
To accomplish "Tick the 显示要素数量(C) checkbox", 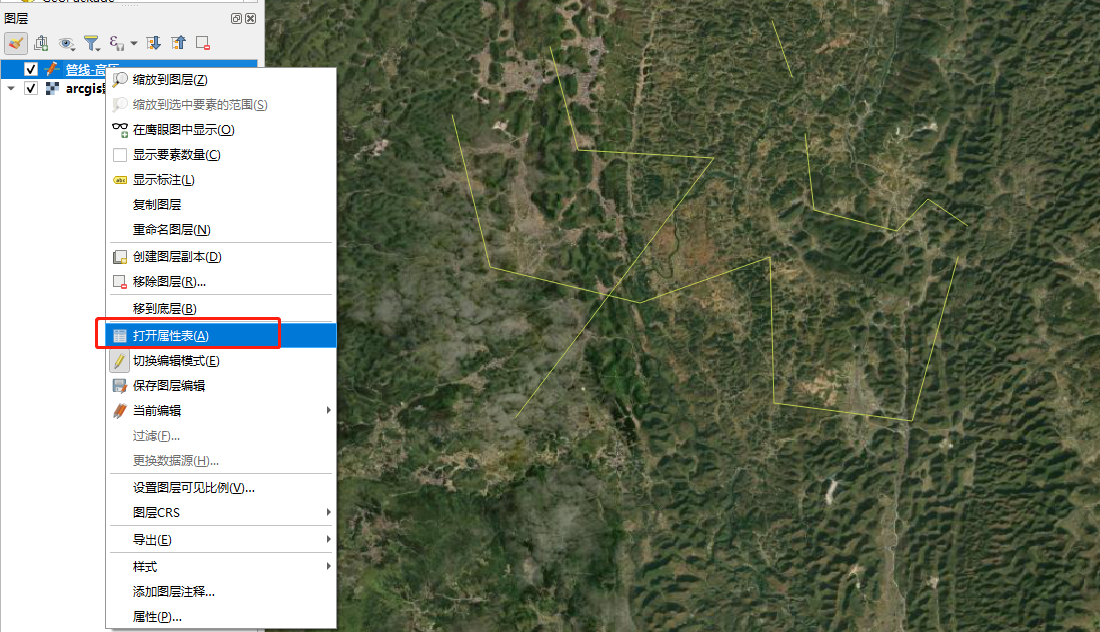I will coord(120,155).
